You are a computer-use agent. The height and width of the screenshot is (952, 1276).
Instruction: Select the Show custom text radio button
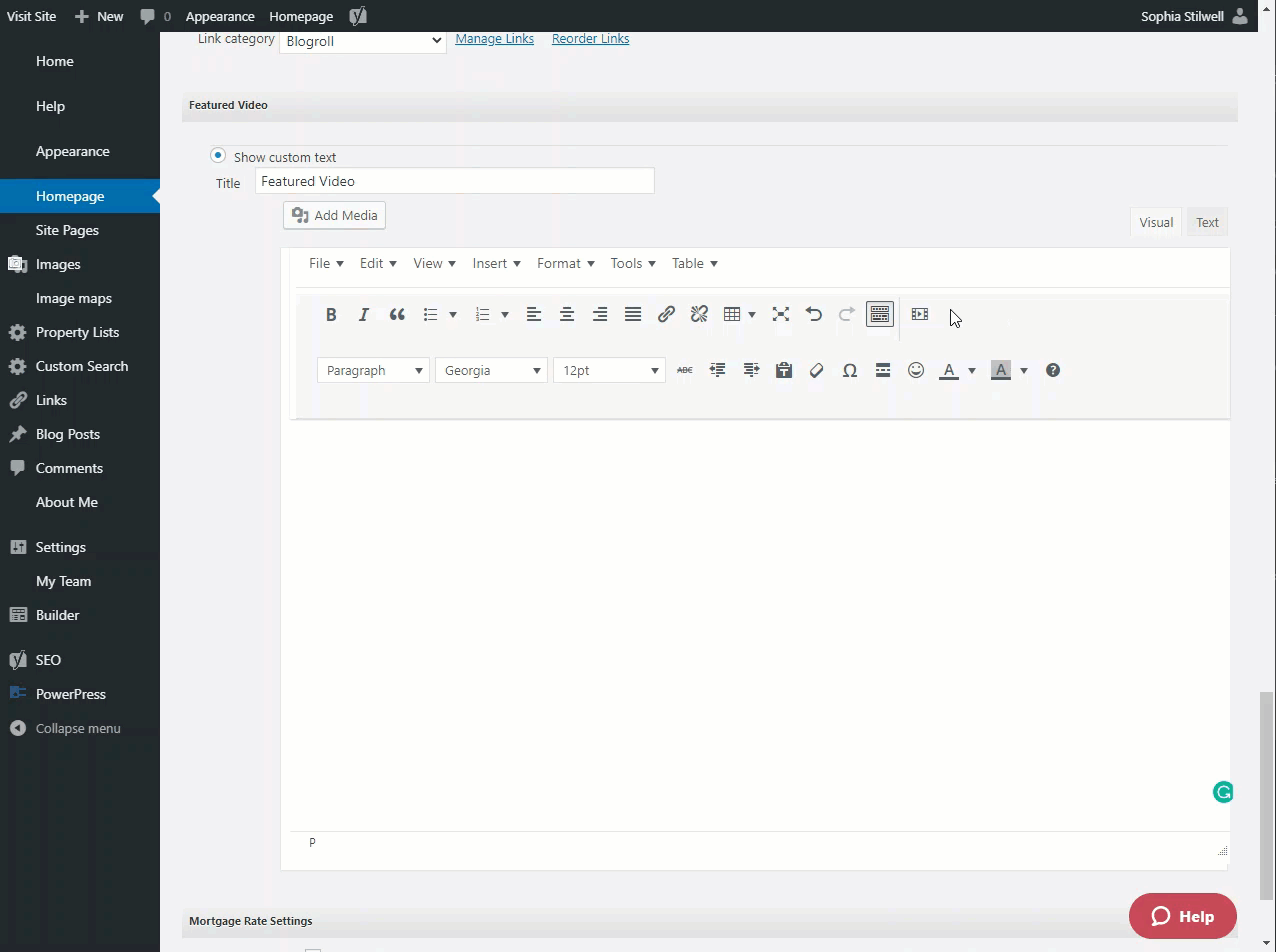click(218, 156)
